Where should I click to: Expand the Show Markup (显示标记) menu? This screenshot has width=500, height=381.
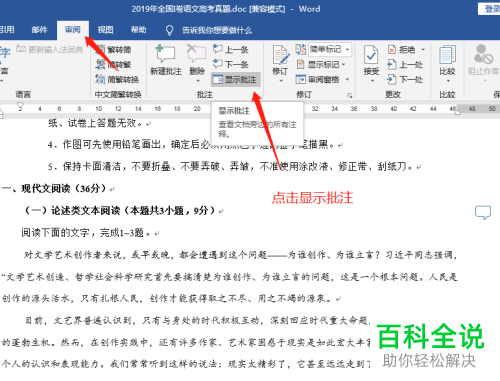tap(321, 64)
